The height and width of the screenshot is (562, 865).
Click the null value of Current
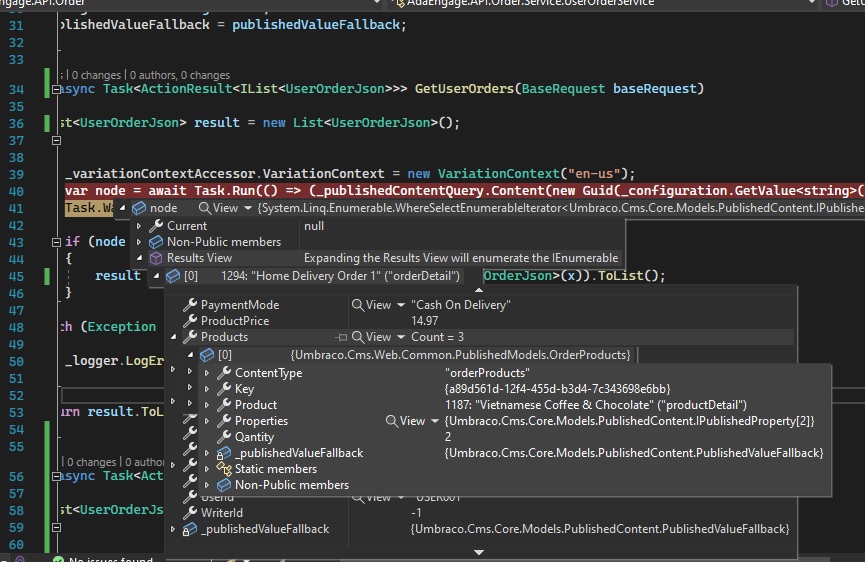314,226
